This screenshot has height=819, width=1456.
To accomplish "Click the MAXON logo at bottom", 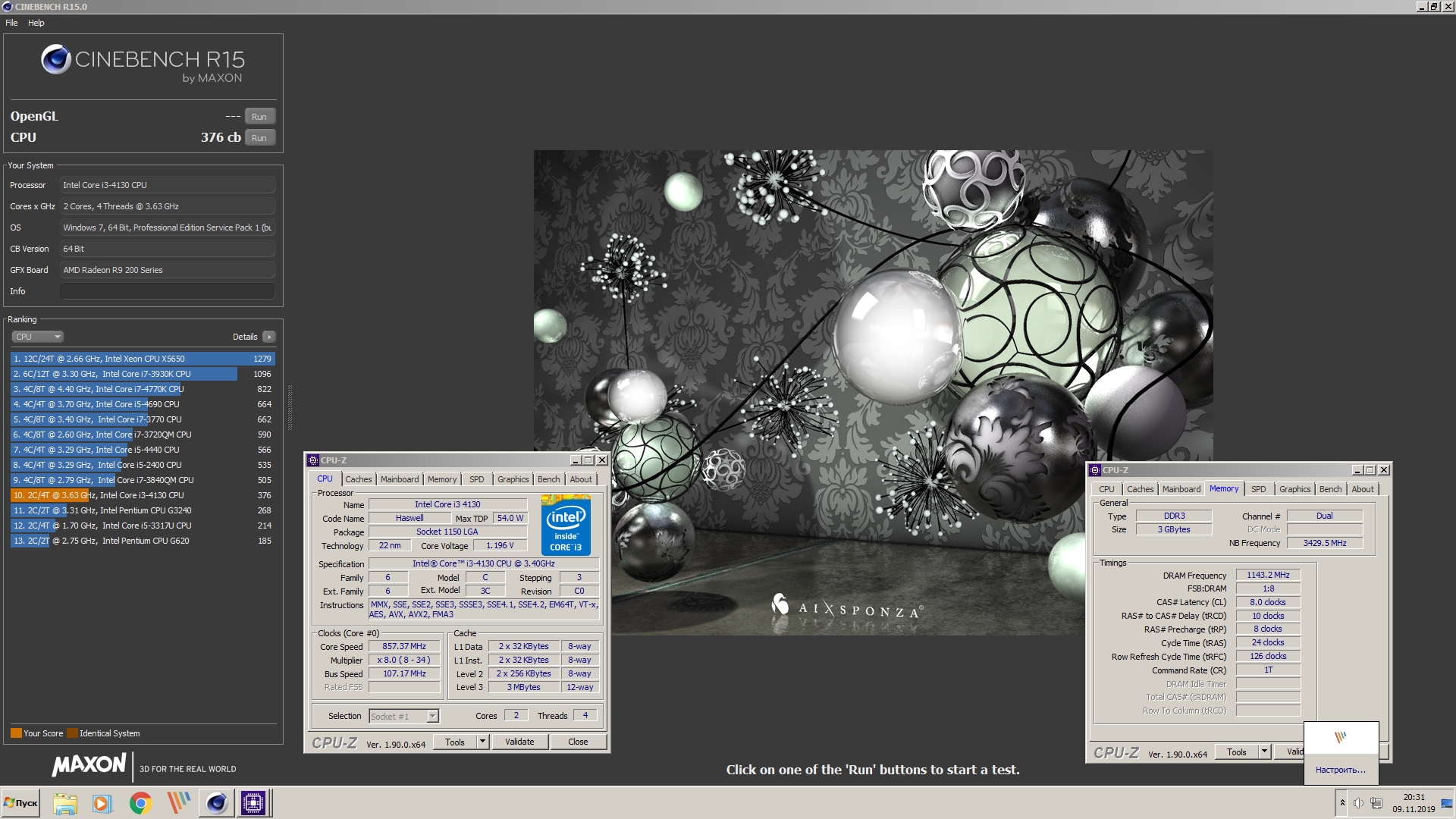I will 89,764.
